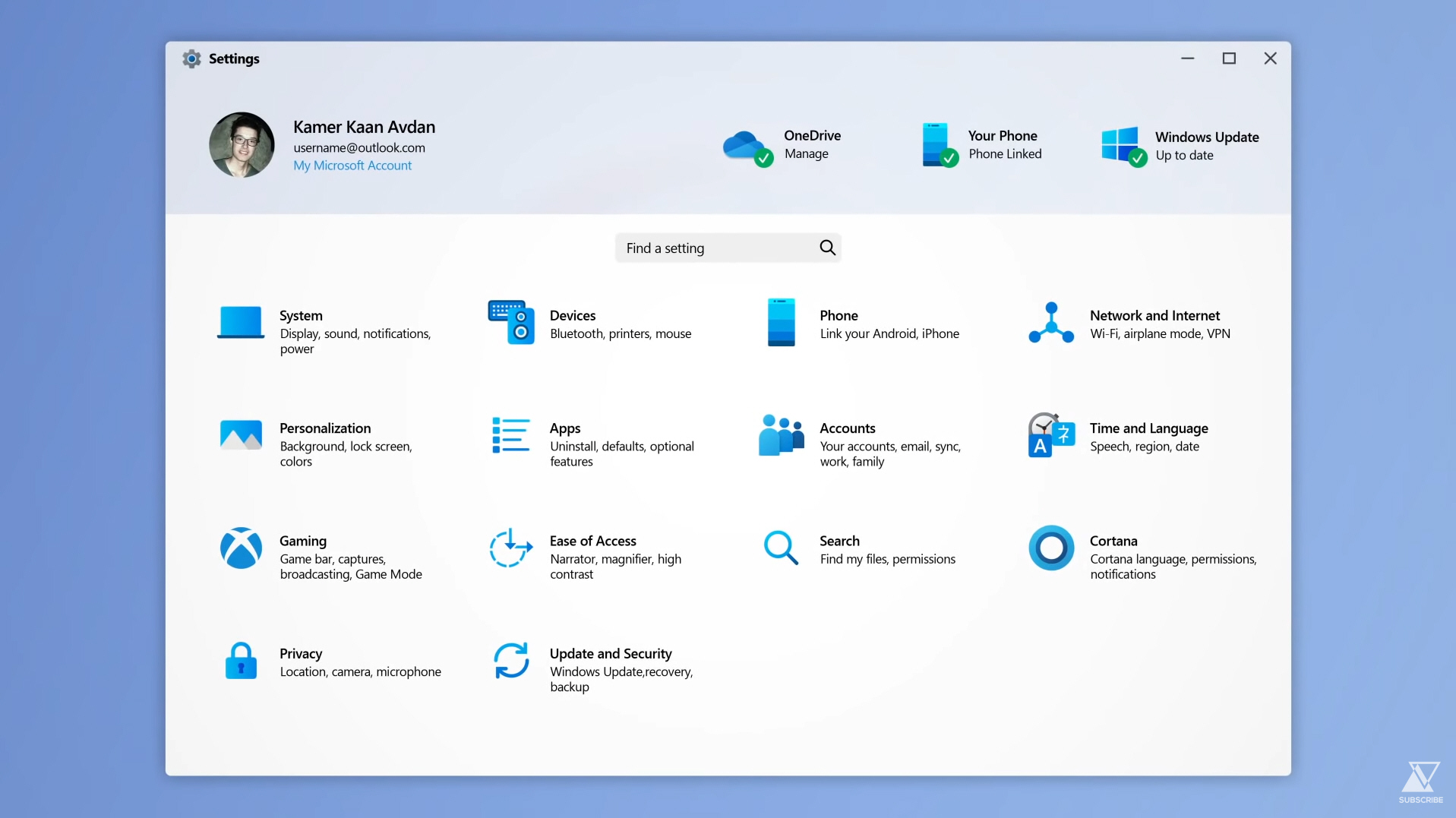Select the Gaming title
The height and width of the screenshot is (818, 1456).
pos(303,541)
